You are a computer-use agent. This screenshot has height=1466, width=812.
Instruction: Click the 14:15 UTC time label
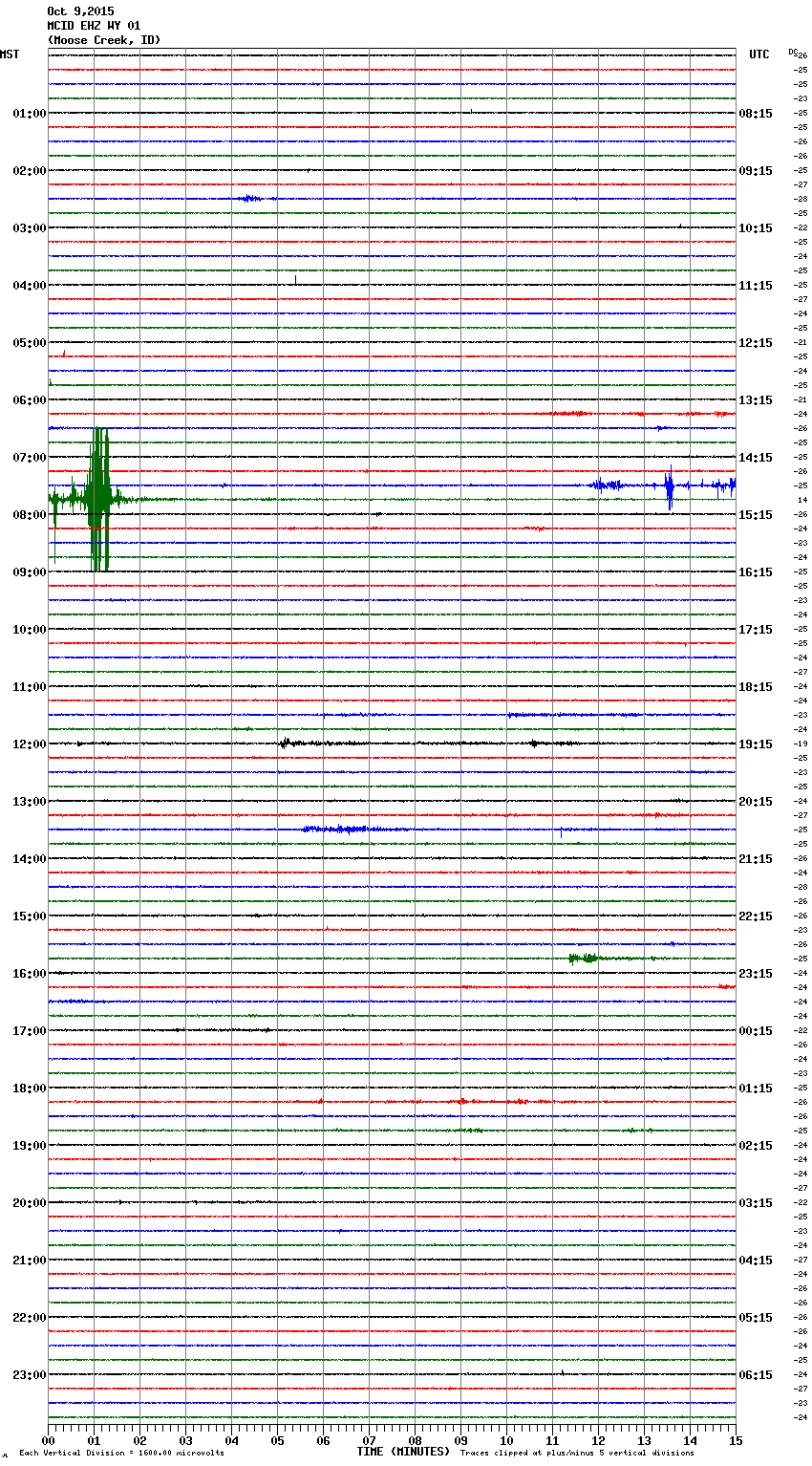click(756, 458)
